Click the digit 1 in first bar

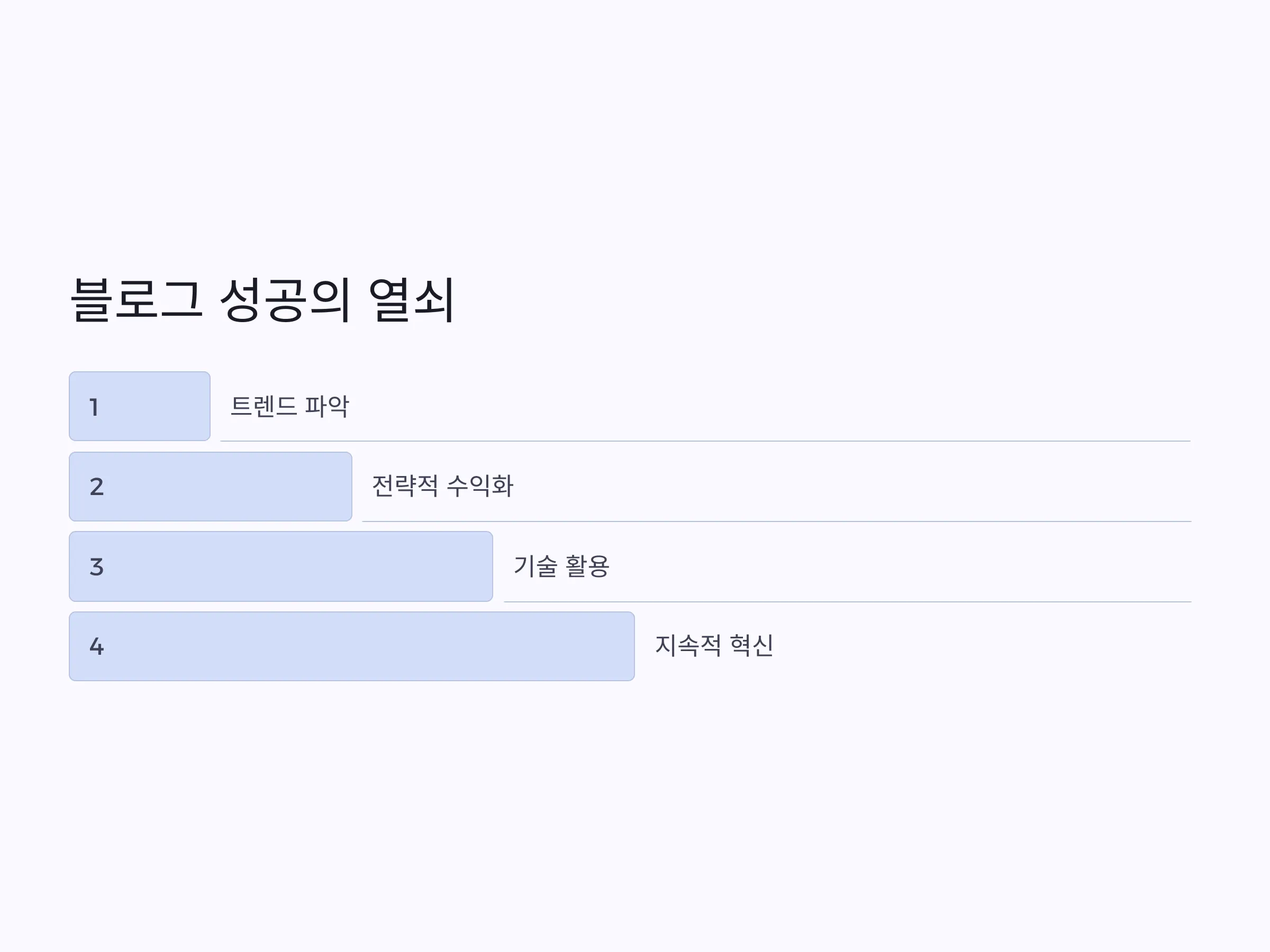[x=94, y=407]
